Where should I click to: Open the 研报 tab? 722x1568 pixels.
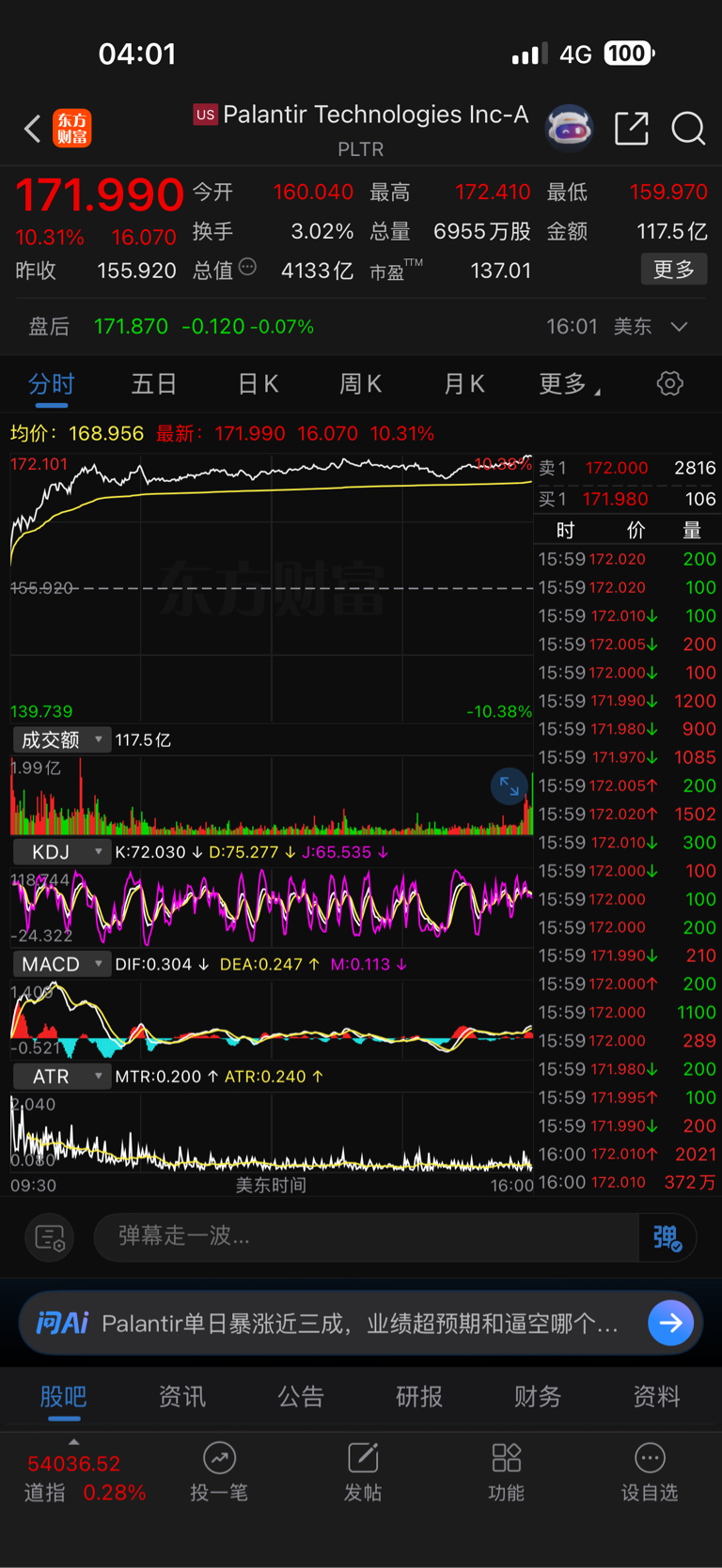click(419, 1397)
